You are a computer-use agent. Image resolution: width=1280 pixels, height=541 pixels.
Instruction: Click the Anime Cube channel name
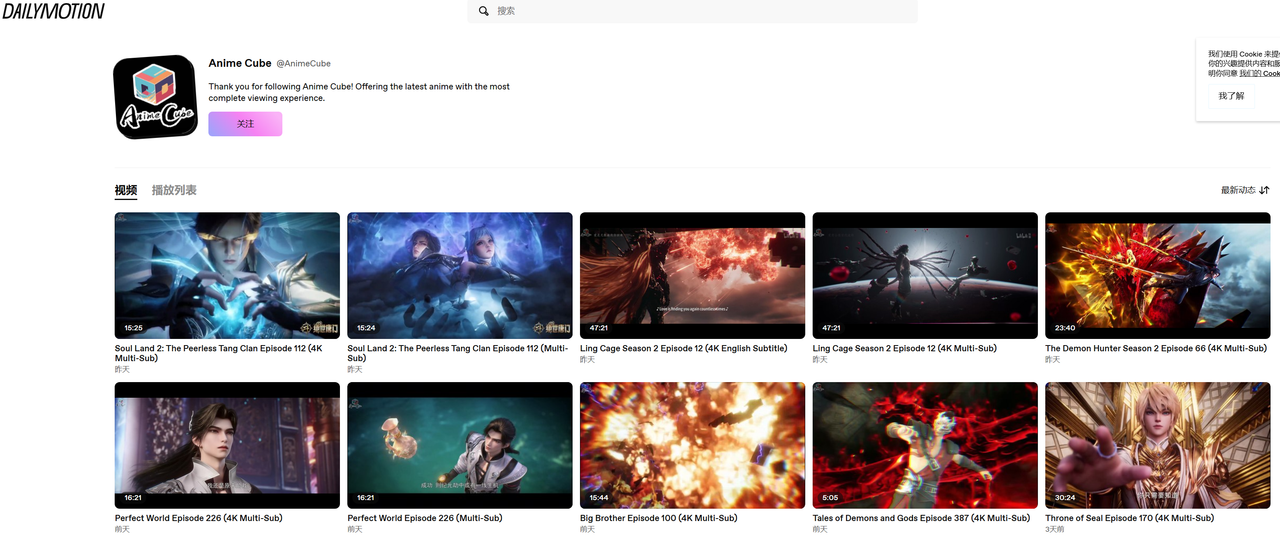click(240, 63)
